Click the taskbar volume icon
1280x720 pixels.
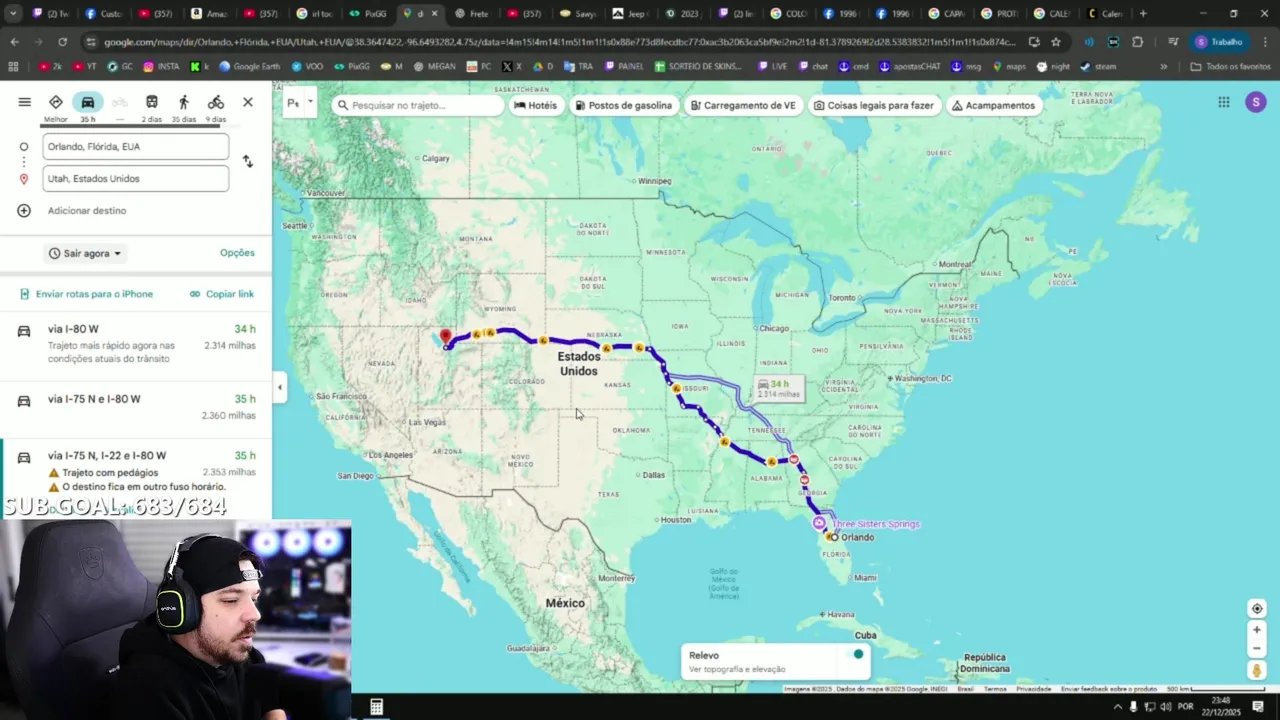pos(1166,707)
